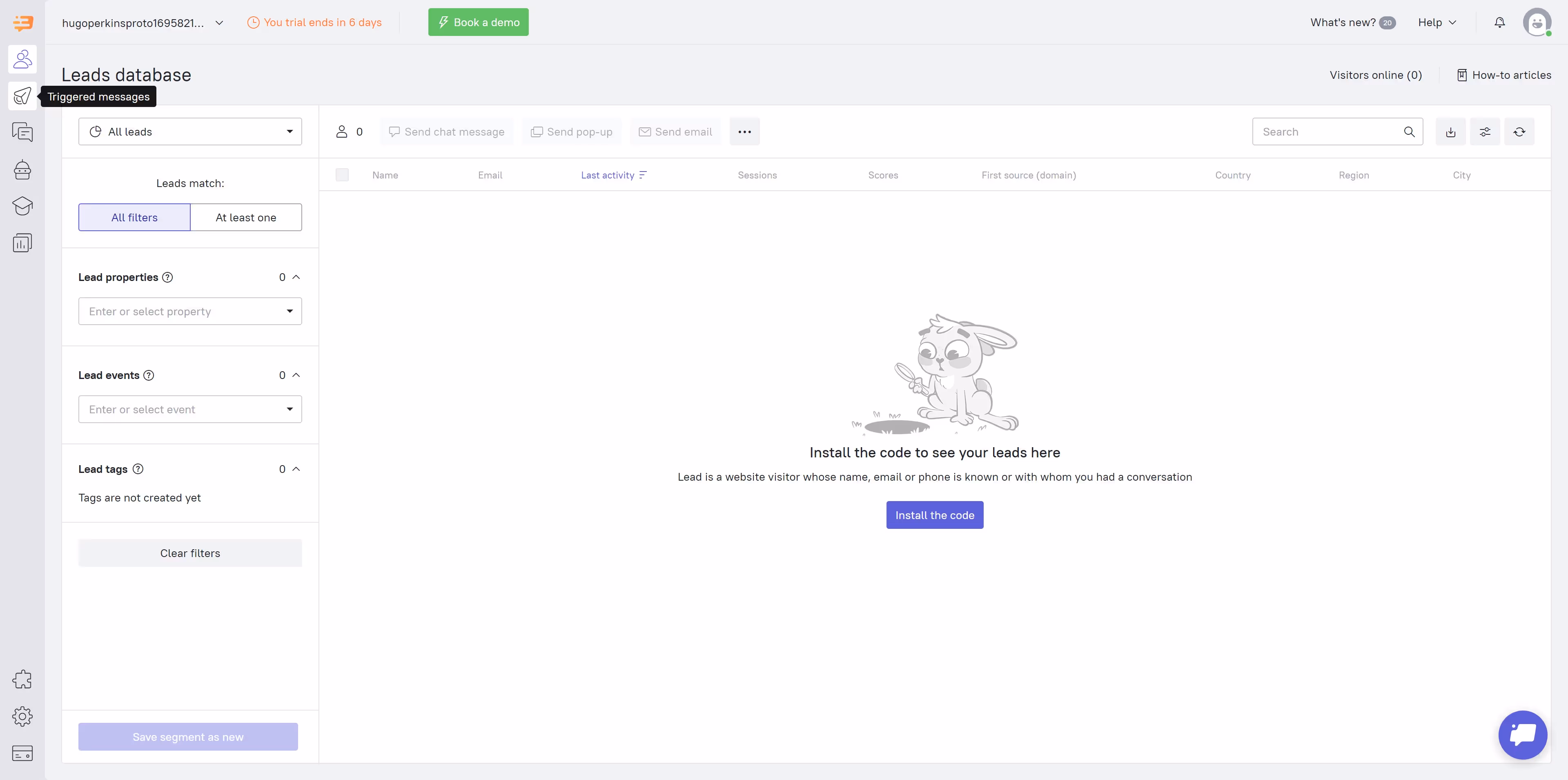Open the Help menu
The image size is (1568, 780).
pos(1437,22)
